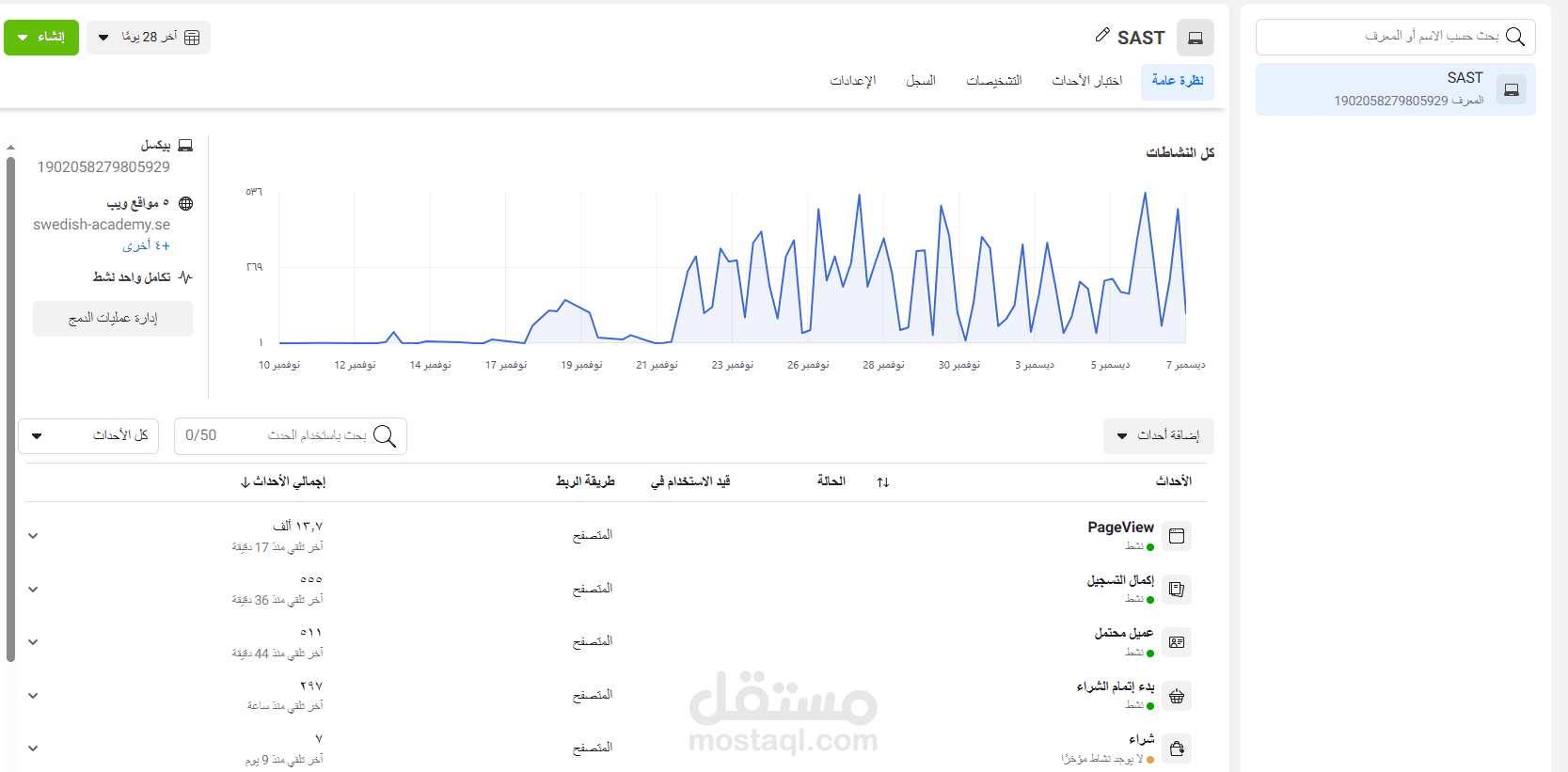Click the magnifier icon in the name or ID search

click(1515, 37)
